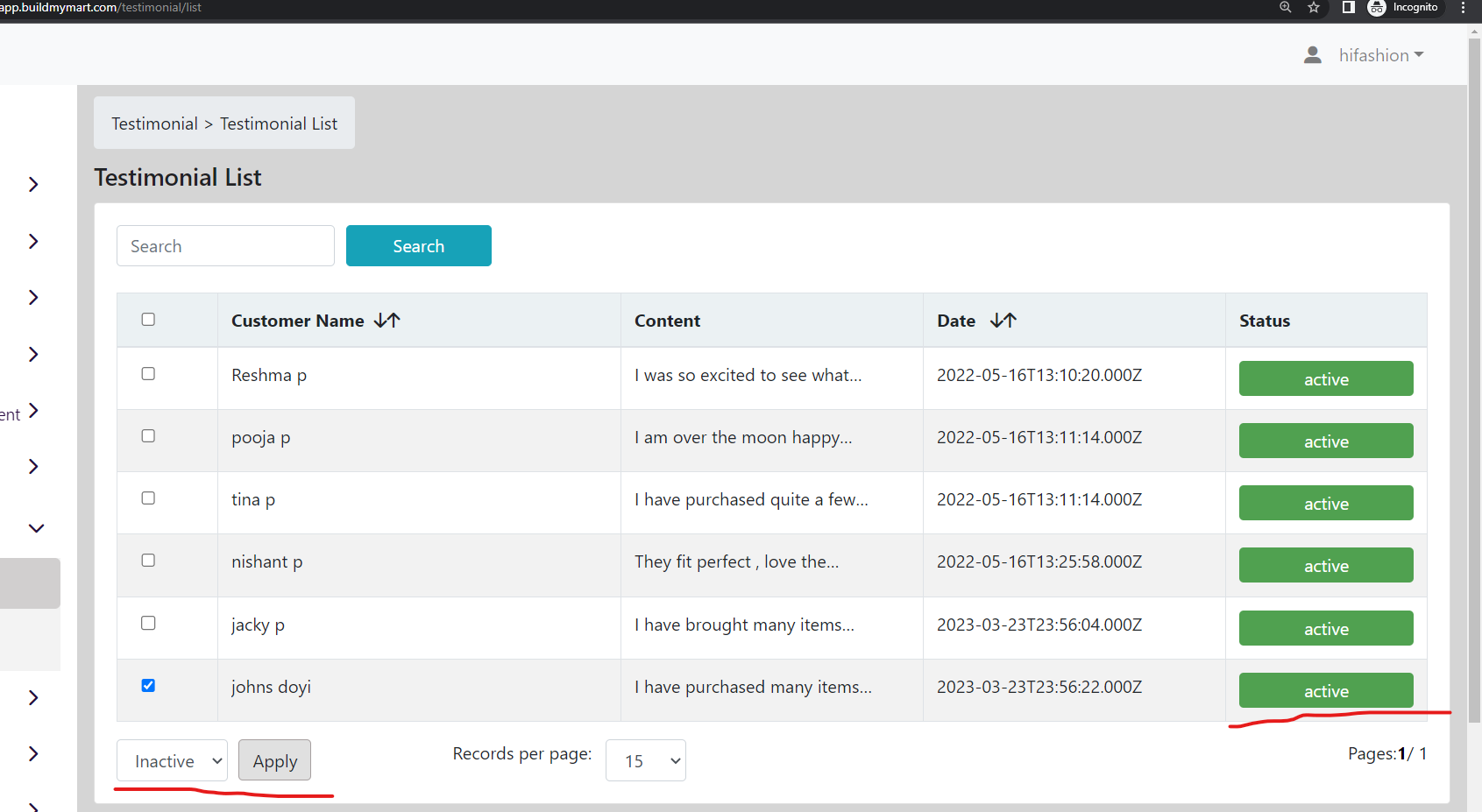This screenshot has width=1482, height=812.
Task: Open browser three-dot menu
Action: tap(1464, 7)
